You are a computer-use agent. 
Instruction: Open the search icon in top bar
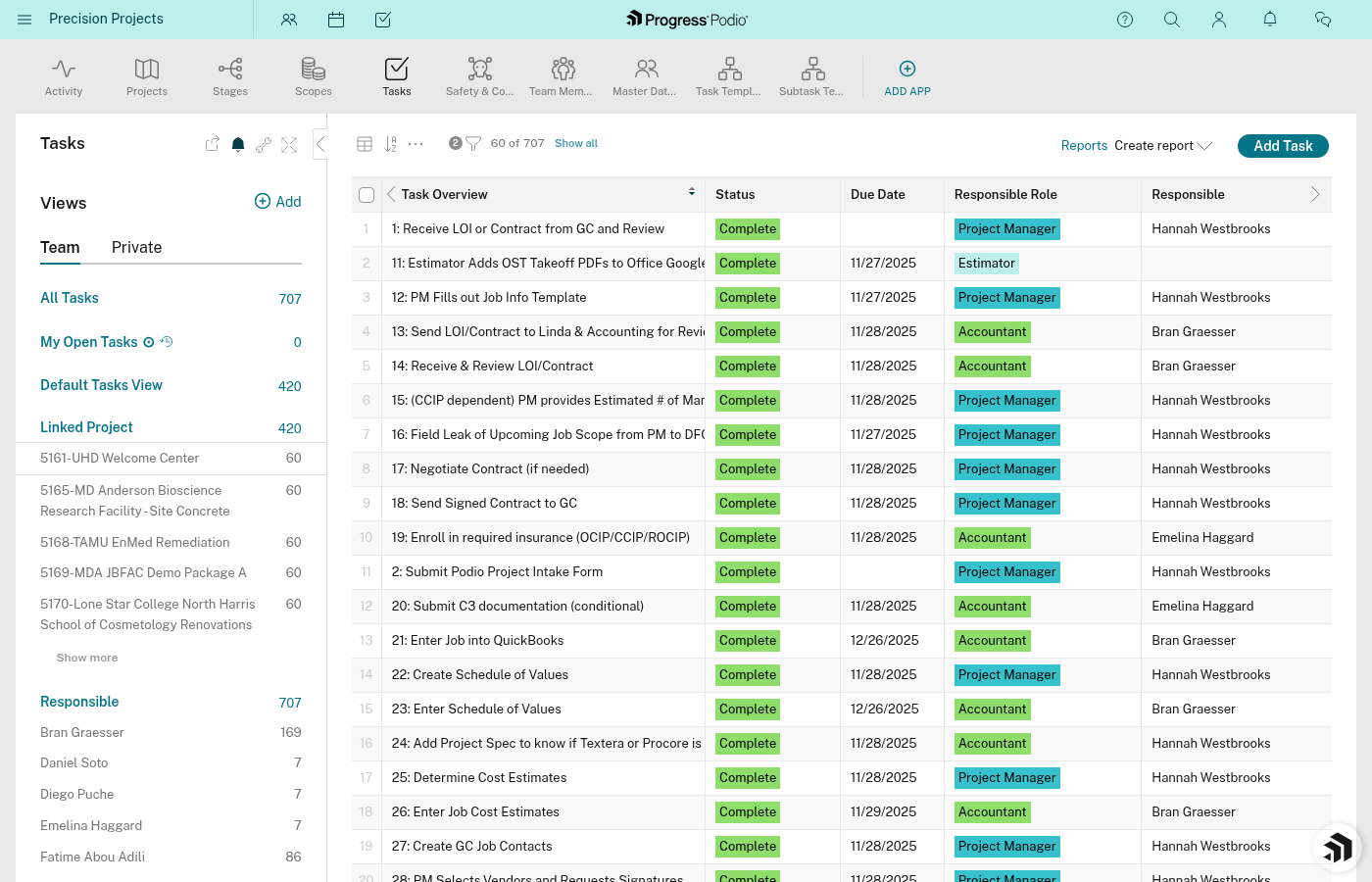click(1172, 20)
